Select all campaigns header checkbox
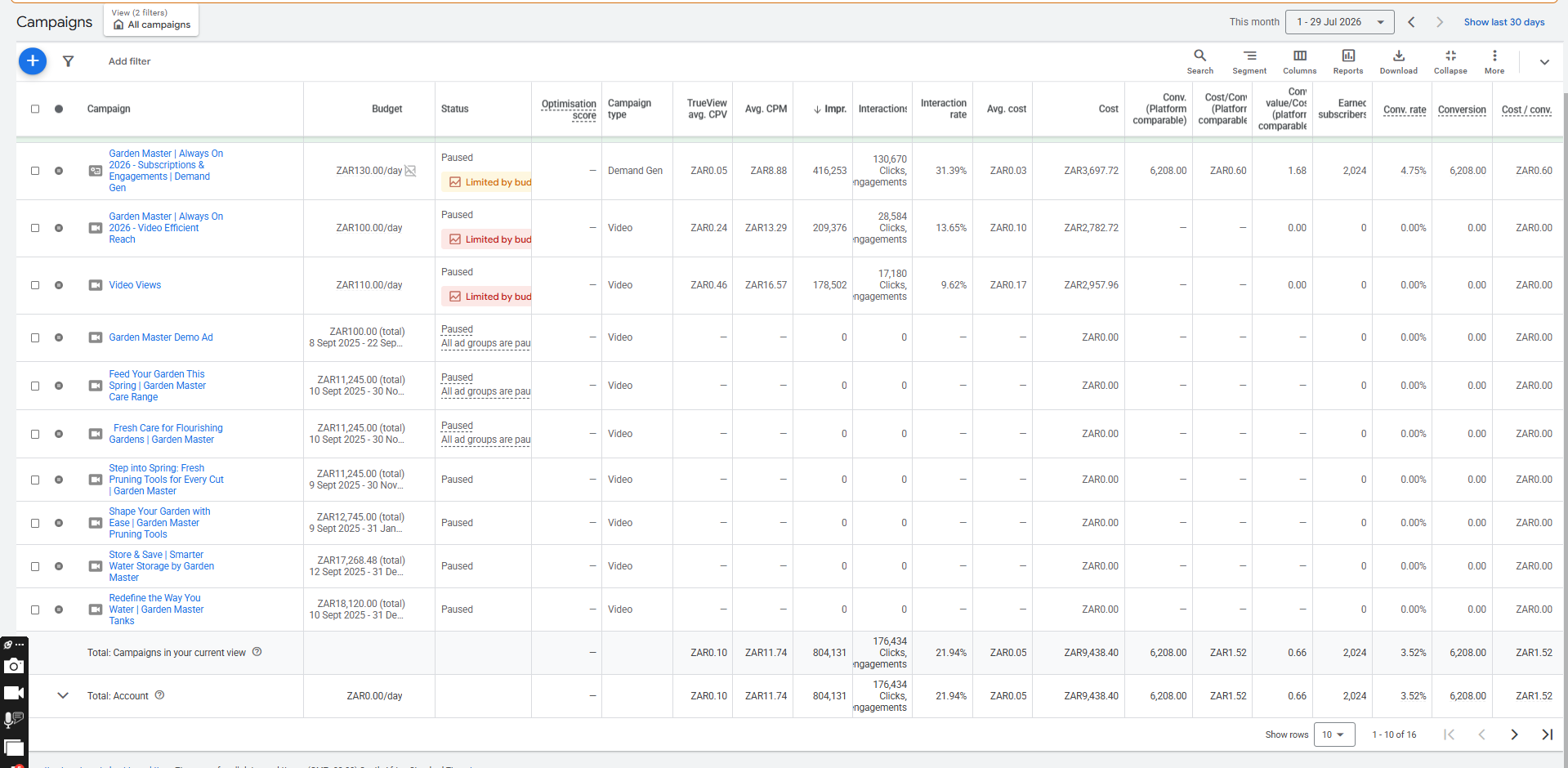 (x=35, y=109)
